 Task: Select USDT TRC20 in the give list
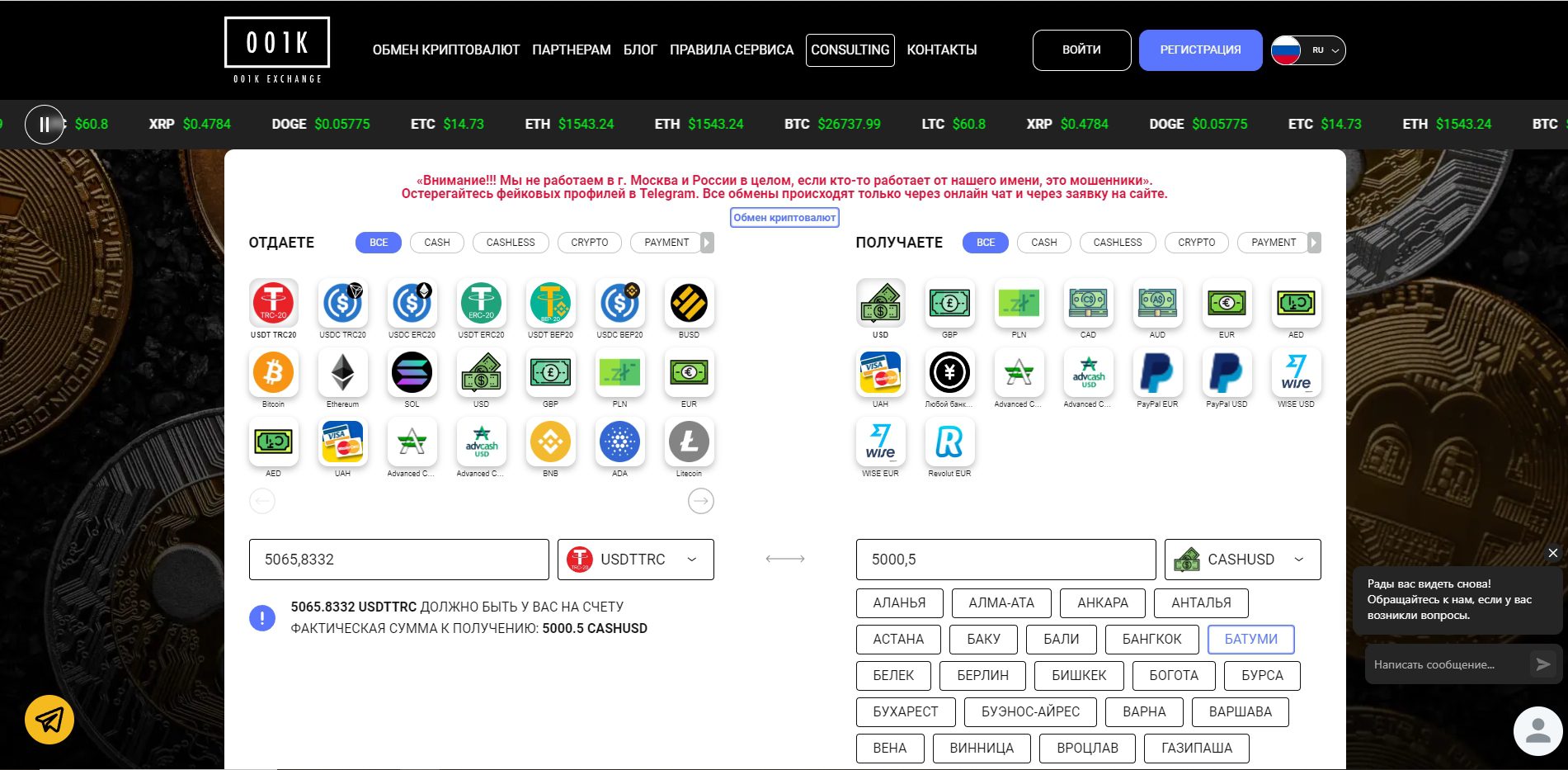(273, 303)
